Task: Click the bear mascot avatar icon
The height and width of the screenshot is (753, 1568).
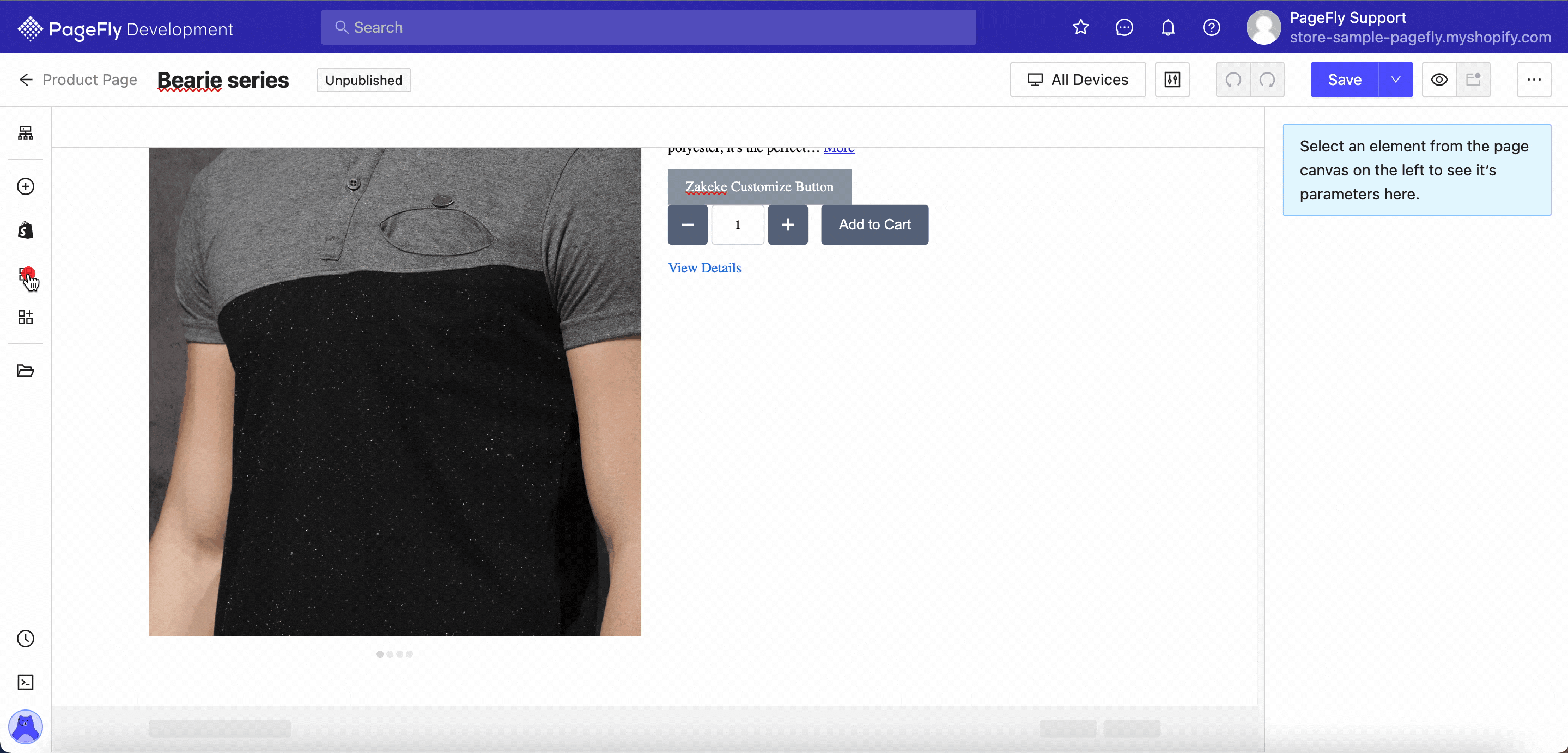Action: point(26,726)
